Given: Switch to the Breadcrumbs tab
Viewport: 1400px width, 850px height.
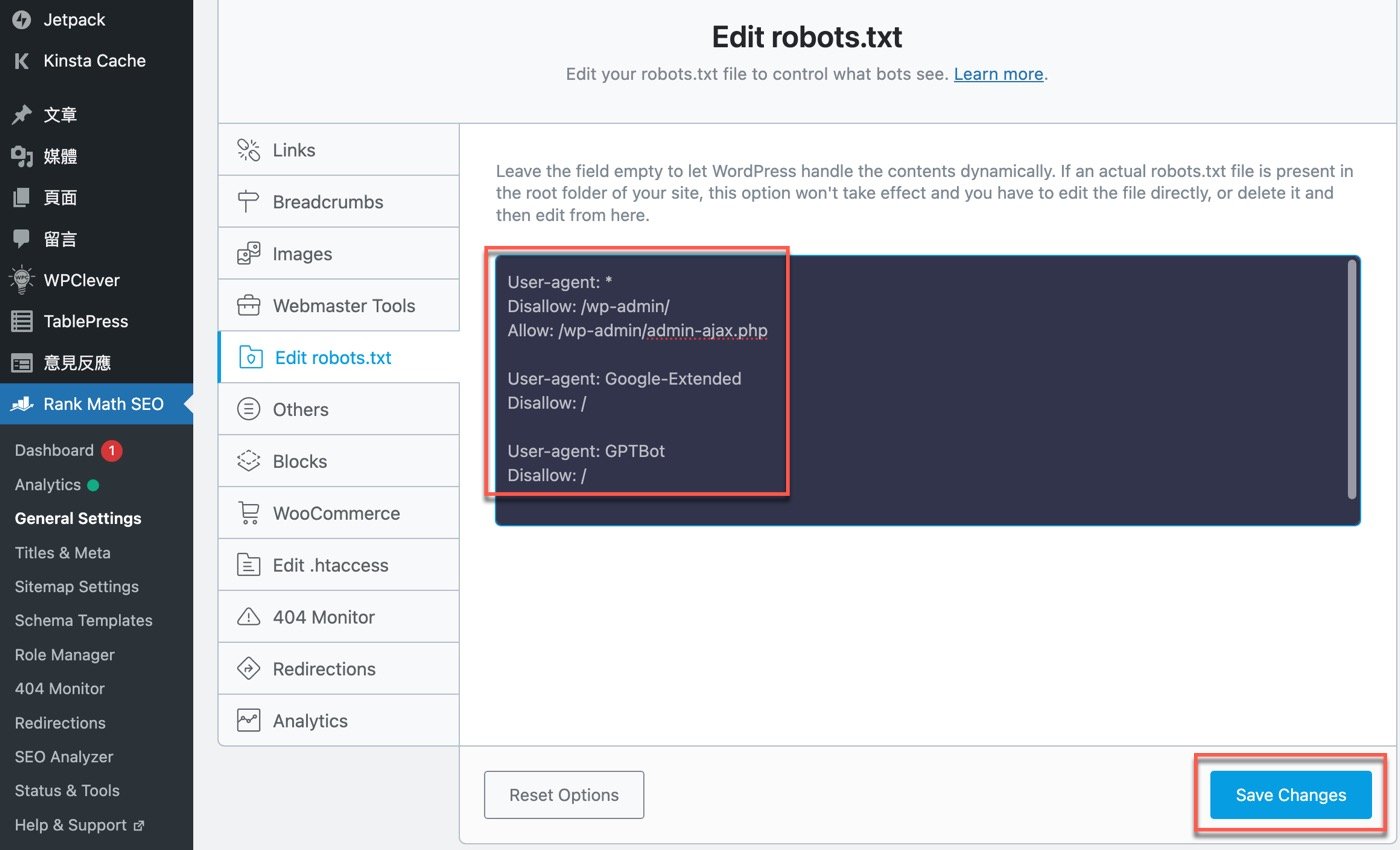Looking at the screenshot, I should click(339, 202).
